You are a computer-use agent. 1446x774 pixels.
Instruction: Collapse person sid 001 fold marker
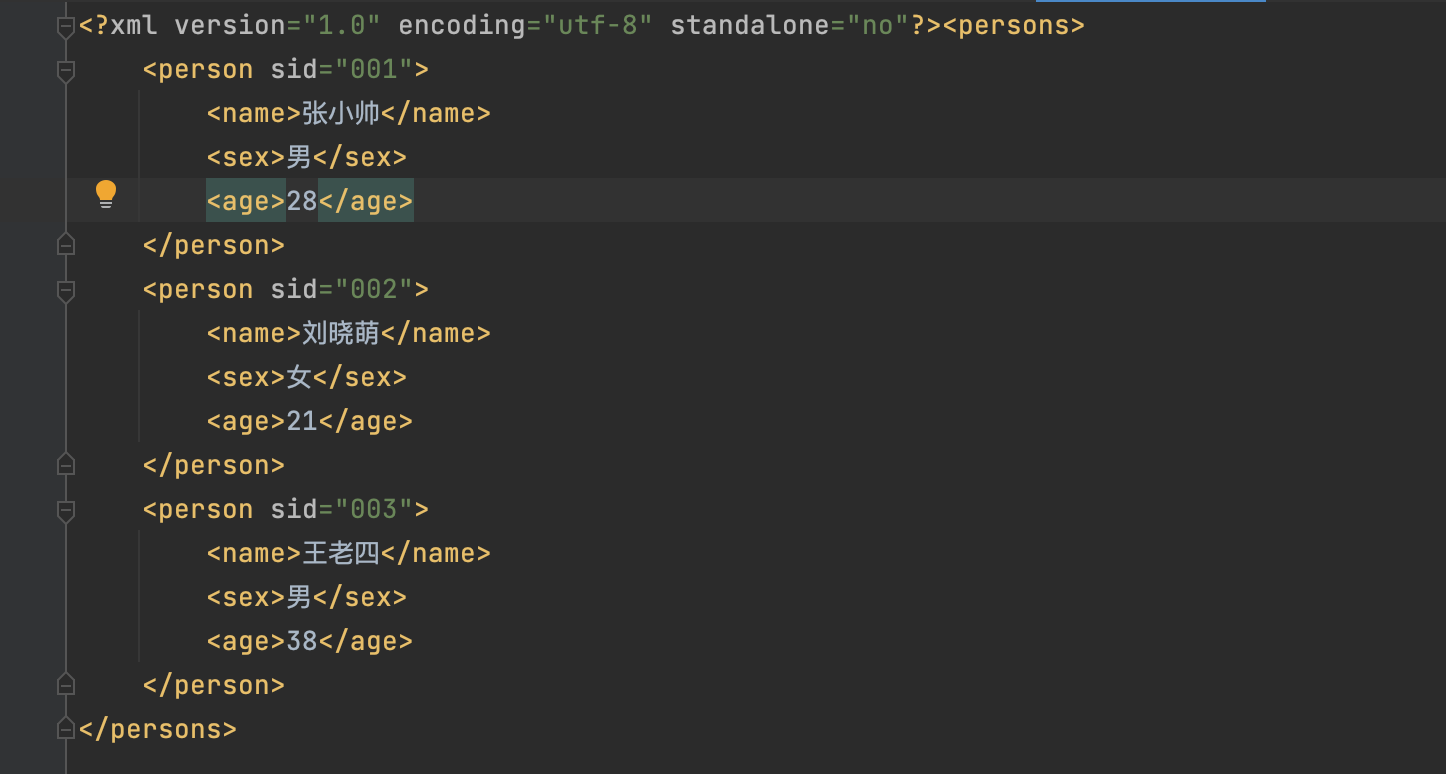(66, 71)
